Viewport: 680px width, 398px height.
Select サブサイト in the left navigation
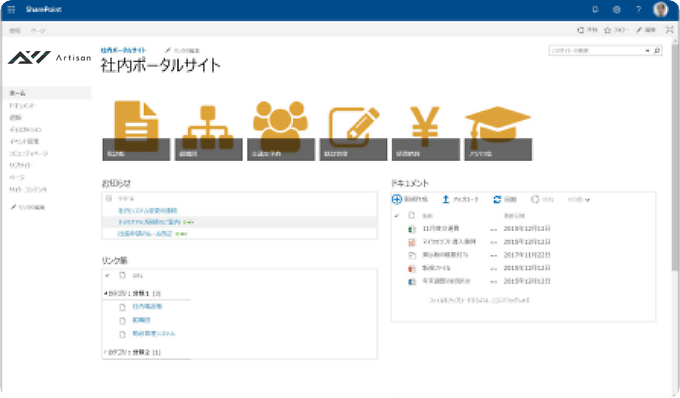[x=20, y=165]
